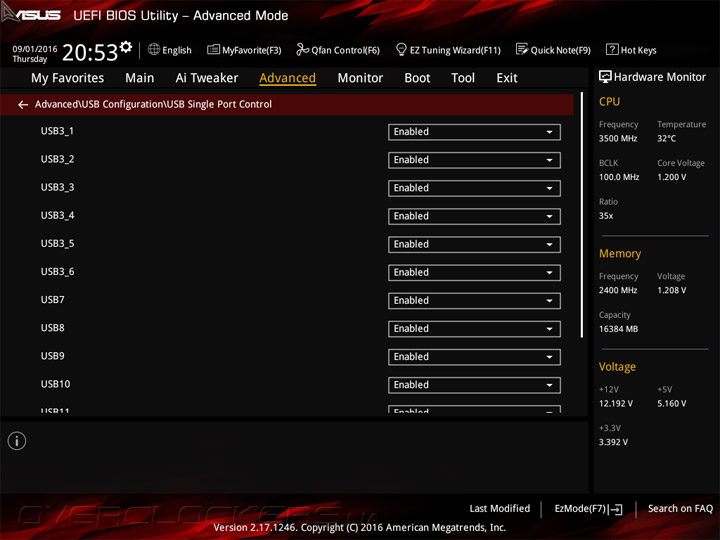Click the back arrow in the breadcrumb bar
Image resolution: width=720 pixels, height=540 pixels.
click(x=23, y=105)
